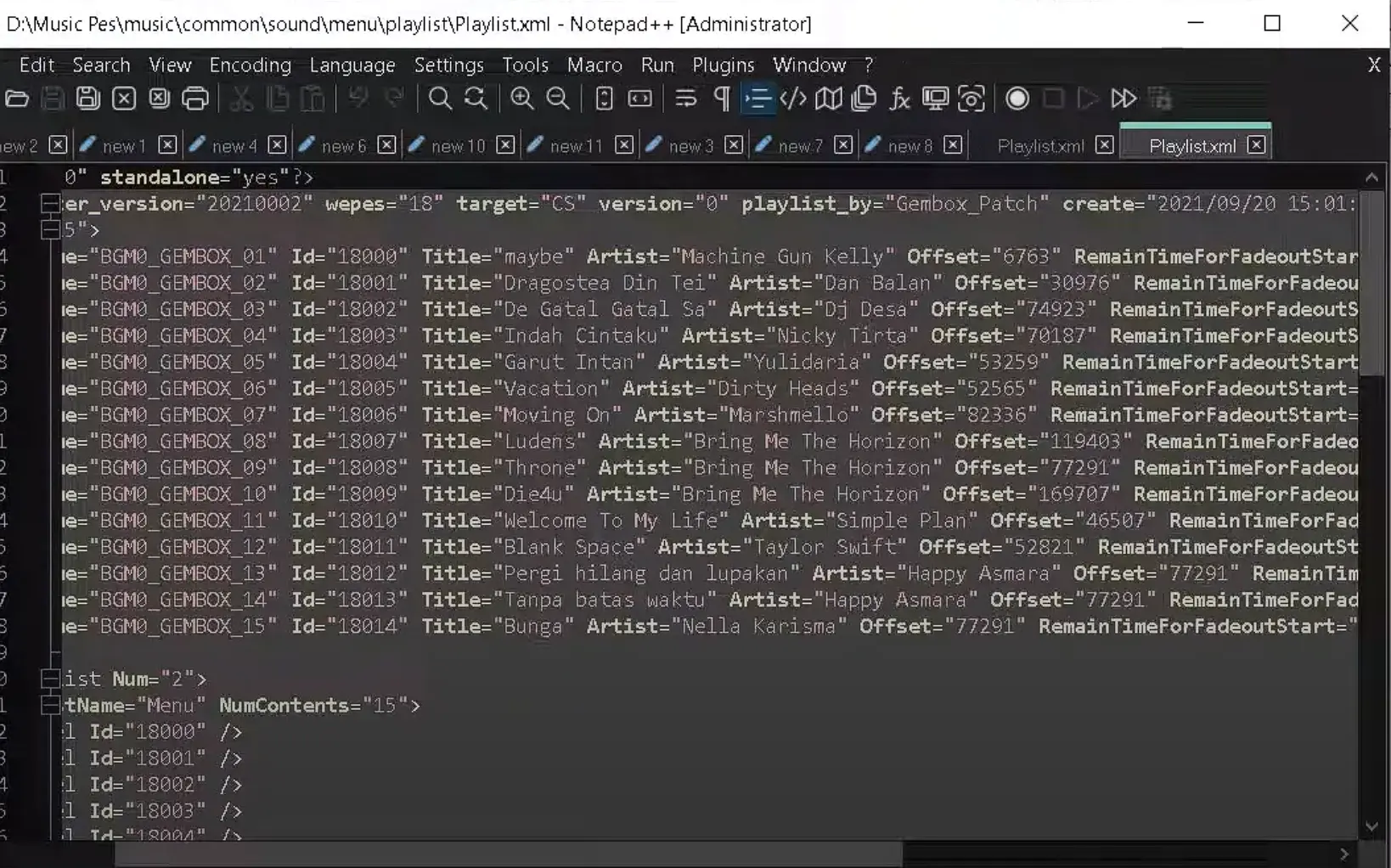Click the vertical scrollbar up arrow

[1371, 178]
